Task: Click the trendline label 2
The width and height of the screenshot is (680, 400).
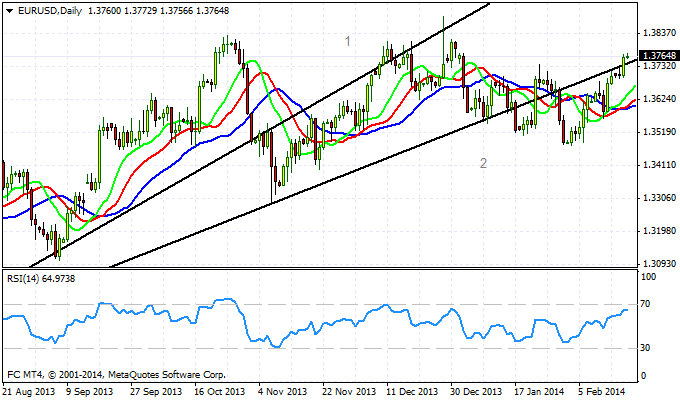Action: [x=483, y=163]
